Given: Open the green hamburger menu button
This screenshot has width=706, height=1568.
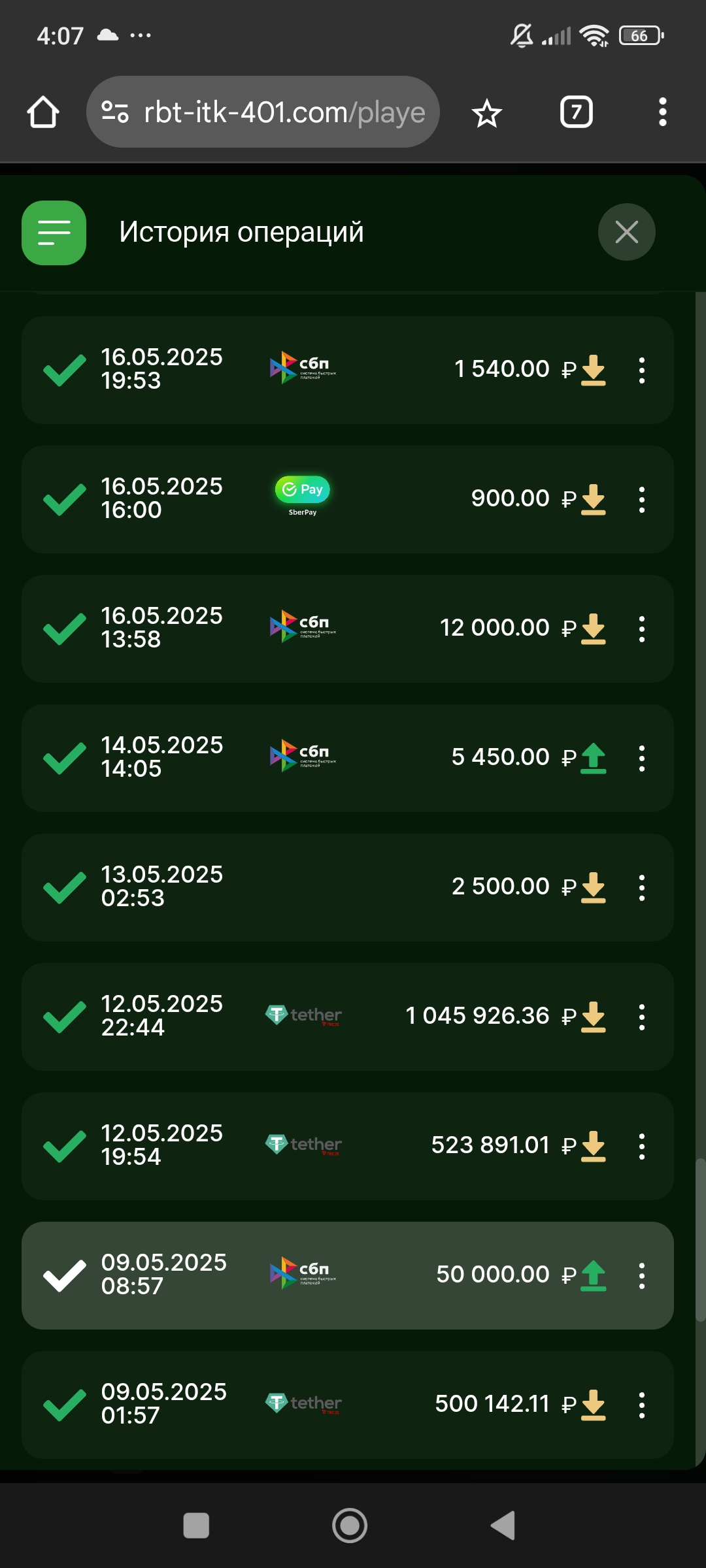Looking at the screenshot, I should click(54, 233).
